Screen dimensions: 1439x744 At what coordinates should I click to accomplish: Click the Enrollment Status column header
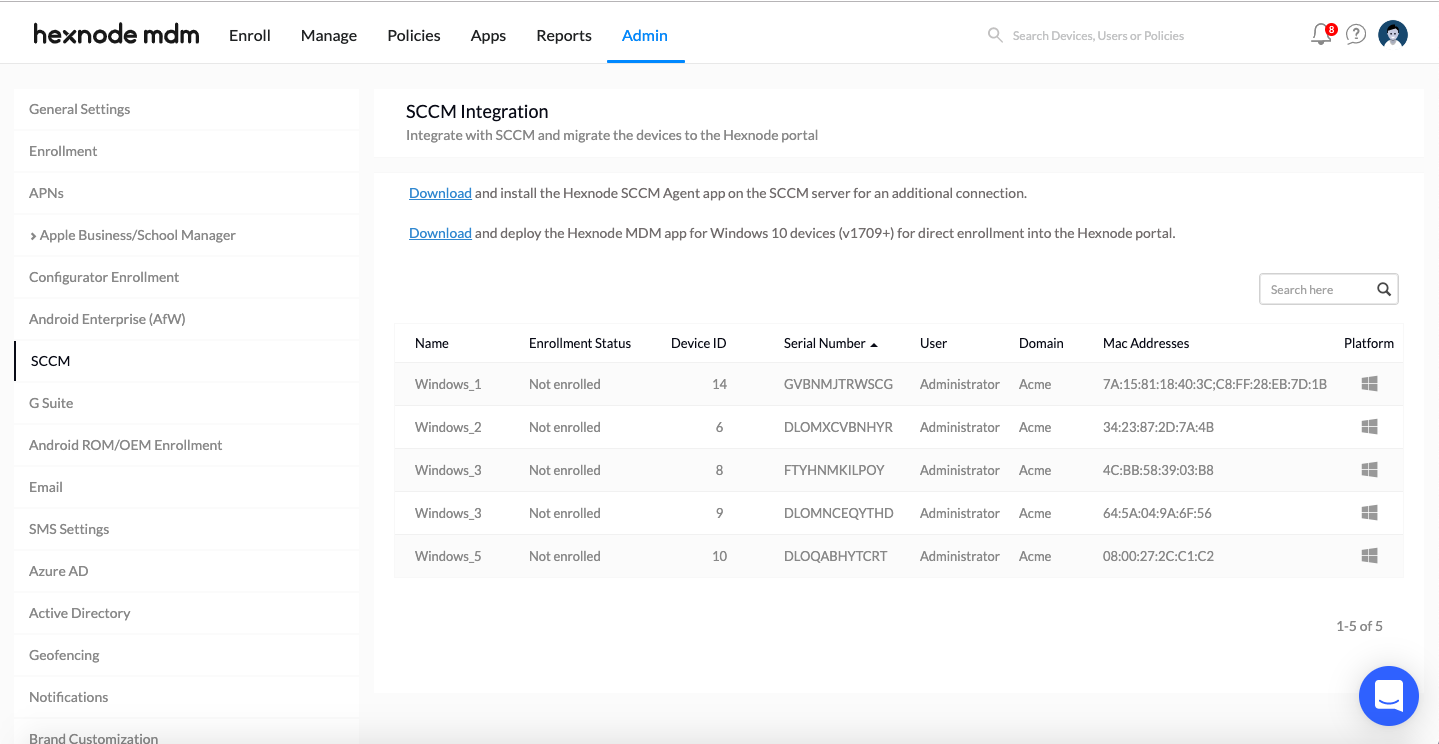pos(580,343)
